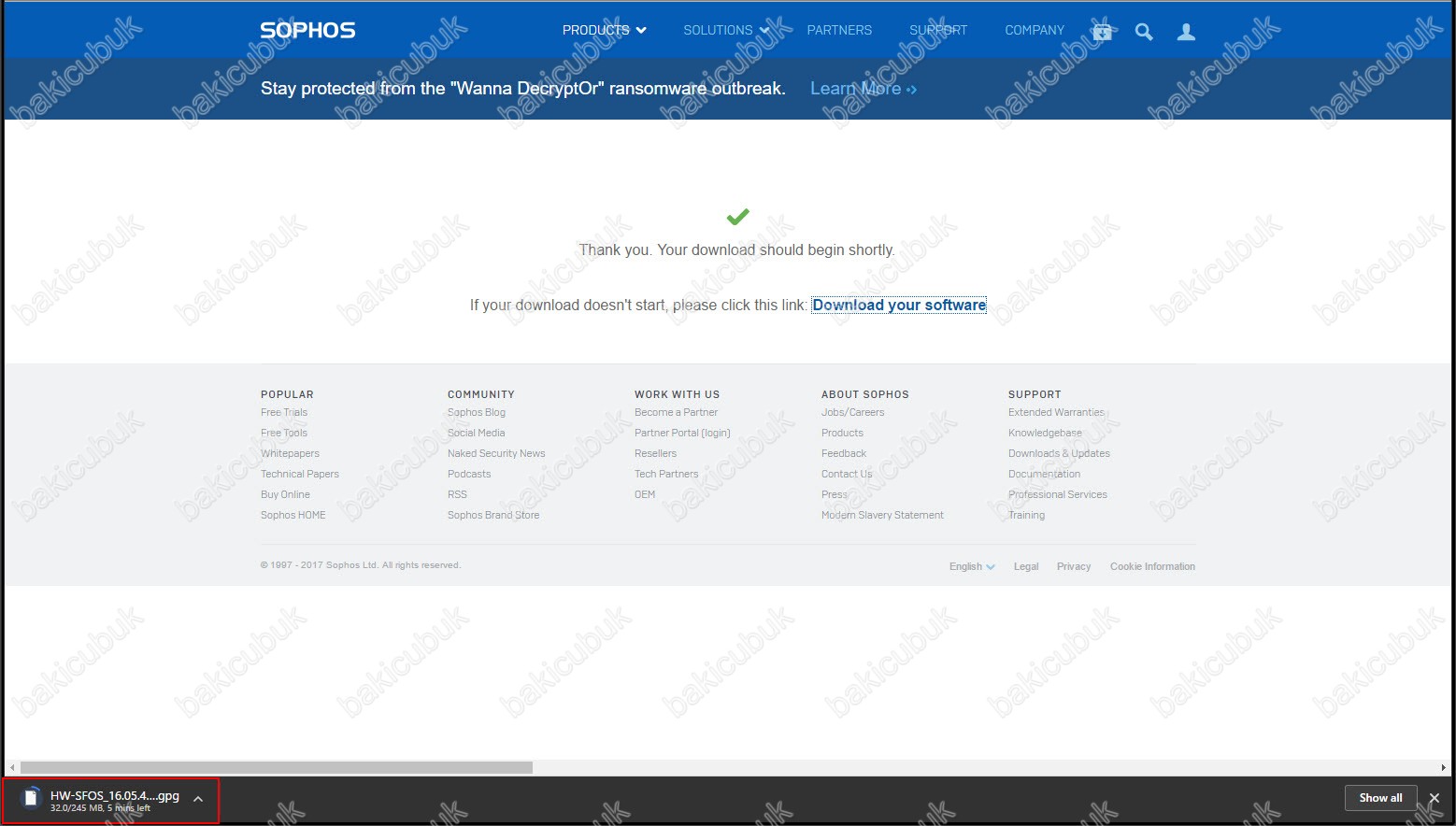This screenshot has height=826, width=1456.
Task: Close the downloads bar
Action: pyautogui.click(x=1435, y=798)
